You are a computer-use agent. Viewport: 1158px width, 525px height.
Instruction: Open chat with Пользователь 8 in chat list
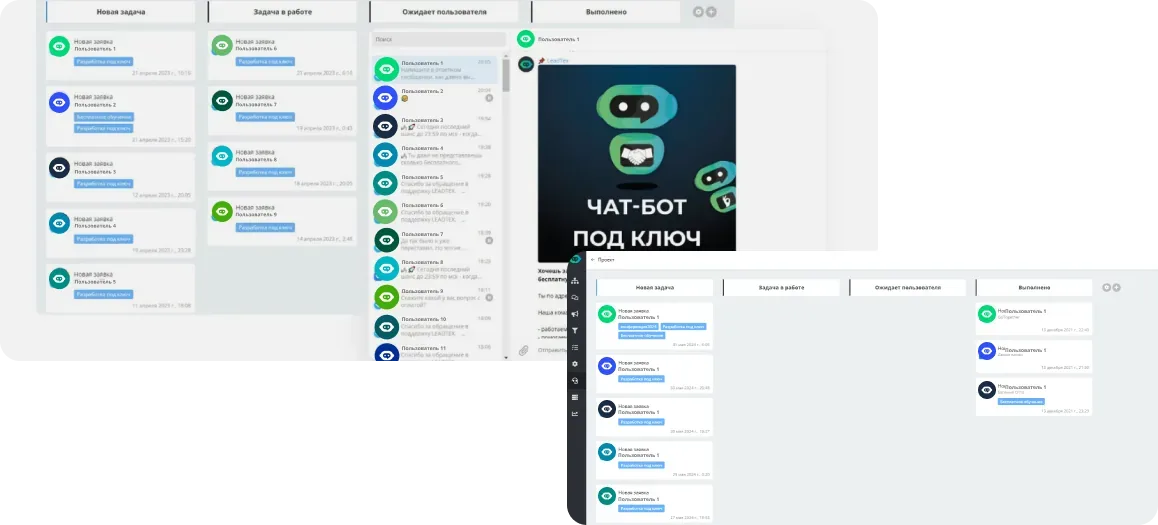pos(436,269)
